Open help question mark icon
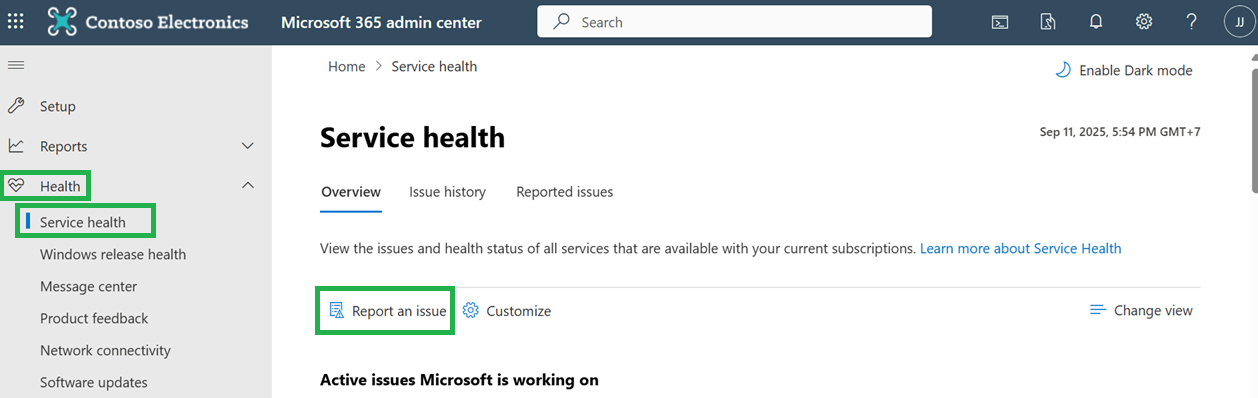This screenshot has width=1258, height=398. (1192, 22)
